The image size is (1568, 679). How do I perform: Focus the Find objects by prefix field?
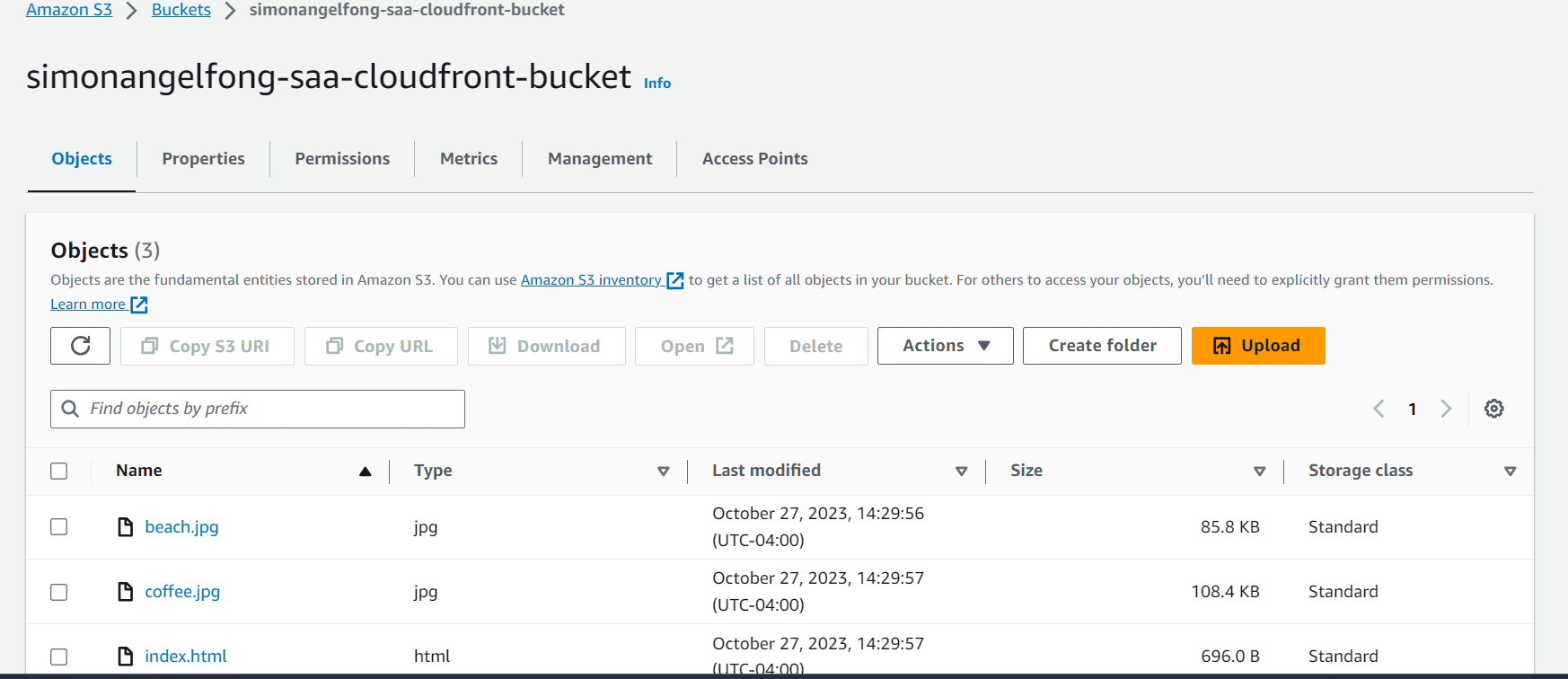258,409
